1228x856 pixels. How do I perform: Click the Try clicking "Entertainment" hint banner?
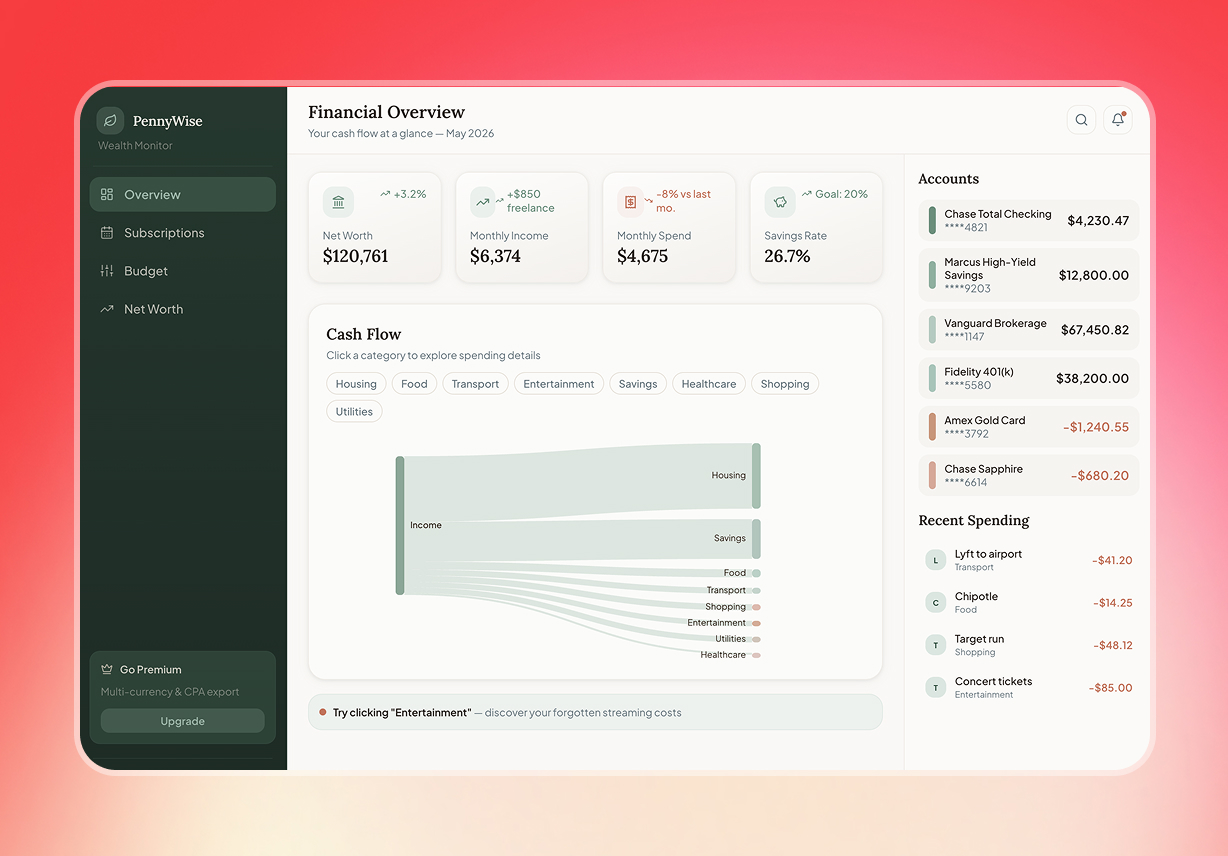point(595,712)
